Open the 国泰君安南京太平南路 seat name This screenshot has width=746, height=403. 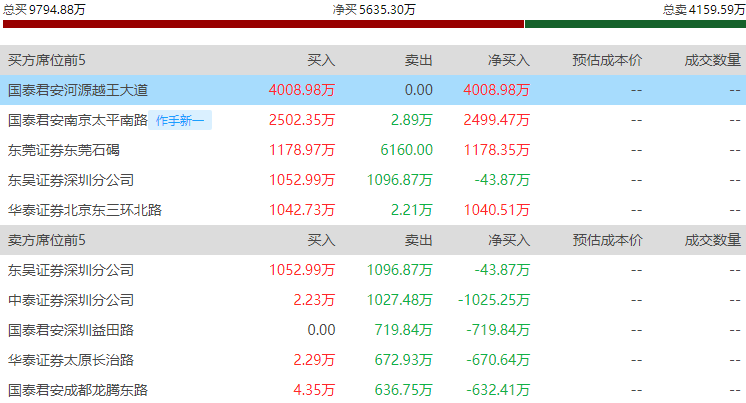coord(78,120)
